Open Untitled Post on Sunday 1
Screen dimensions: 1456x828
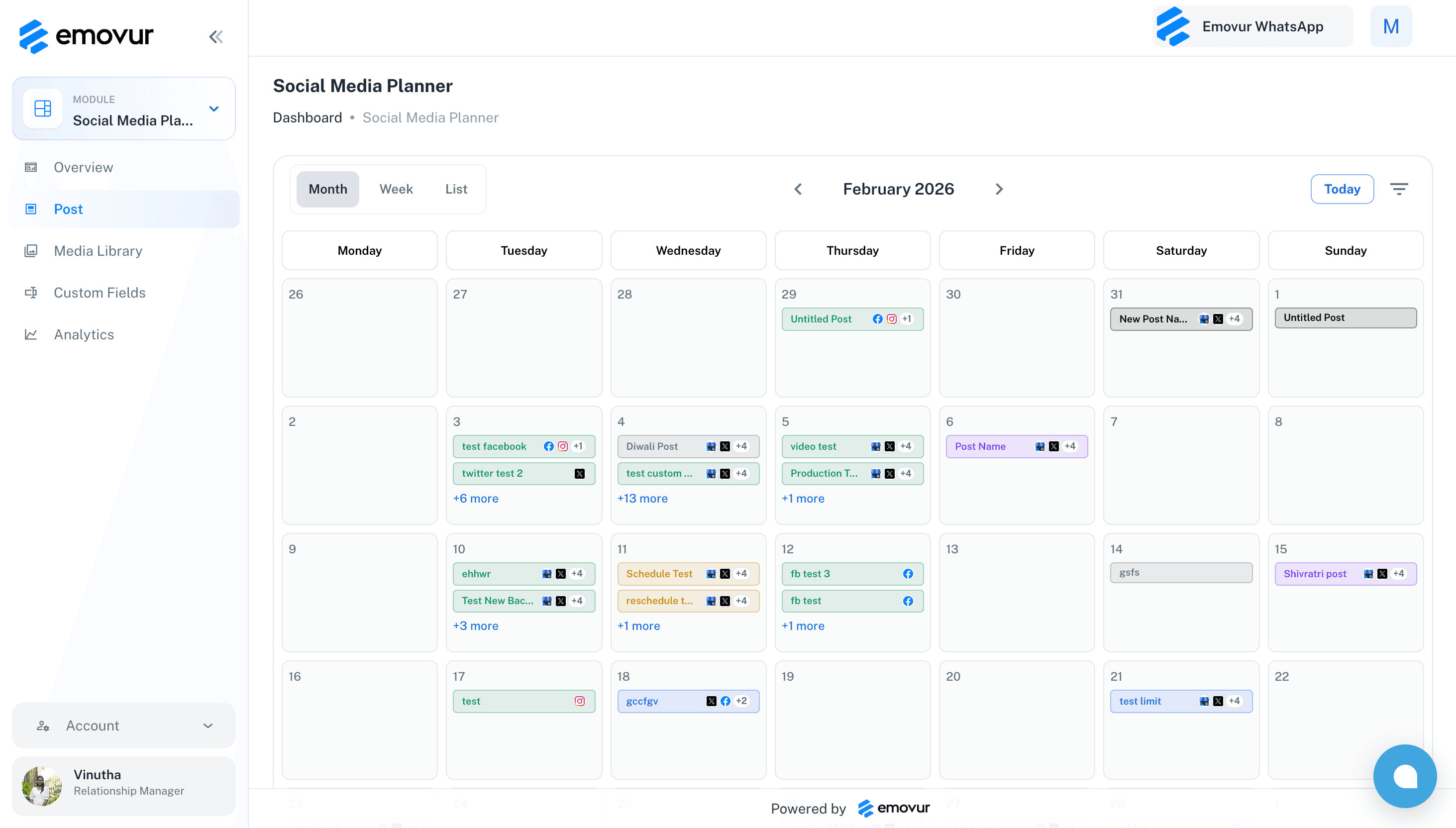(x=1345, y=318)
